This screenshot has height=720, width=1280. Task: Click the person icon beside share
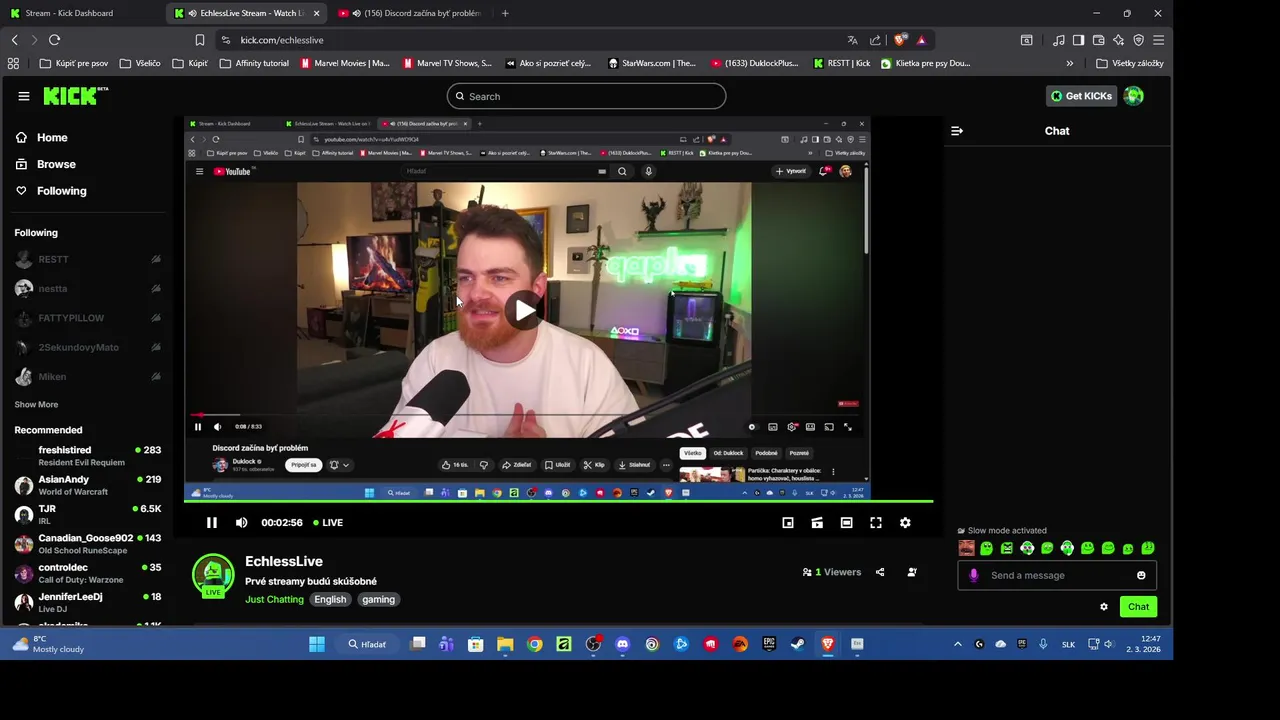(x=912, y=572)
